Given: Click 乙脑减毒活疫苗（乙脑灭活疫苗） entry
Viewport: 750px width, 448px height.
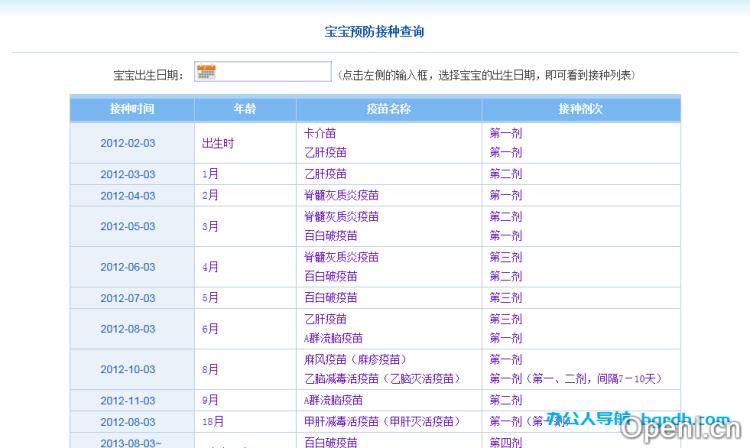Looking at the screenshot, I should coord(382,379).
